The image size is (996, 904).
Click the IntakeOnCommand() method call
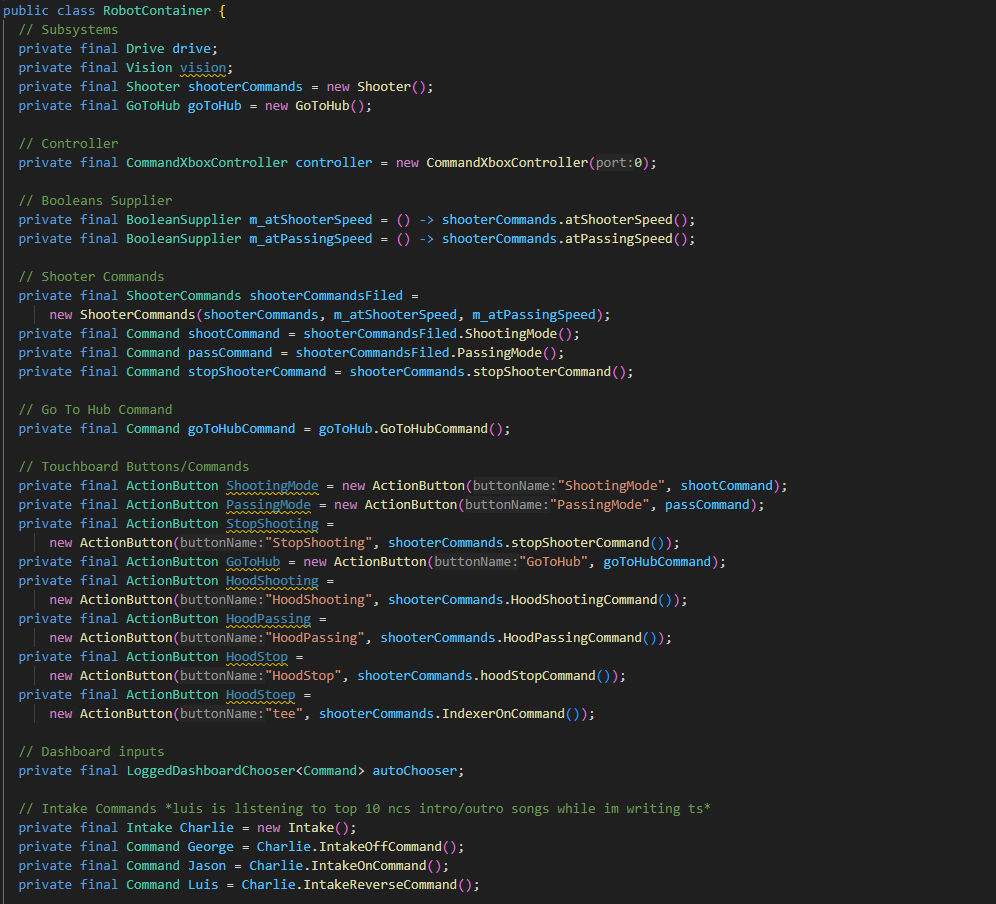(376, 866)
